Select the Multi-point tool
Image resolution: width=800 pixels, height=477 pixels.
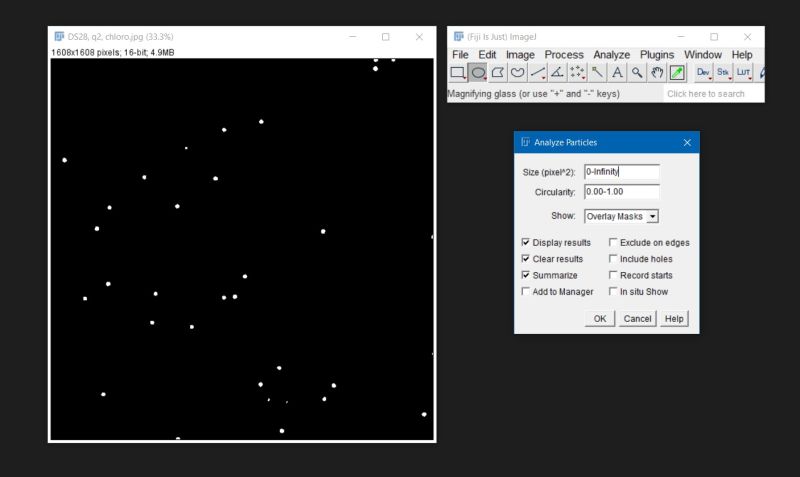[577, 73]
